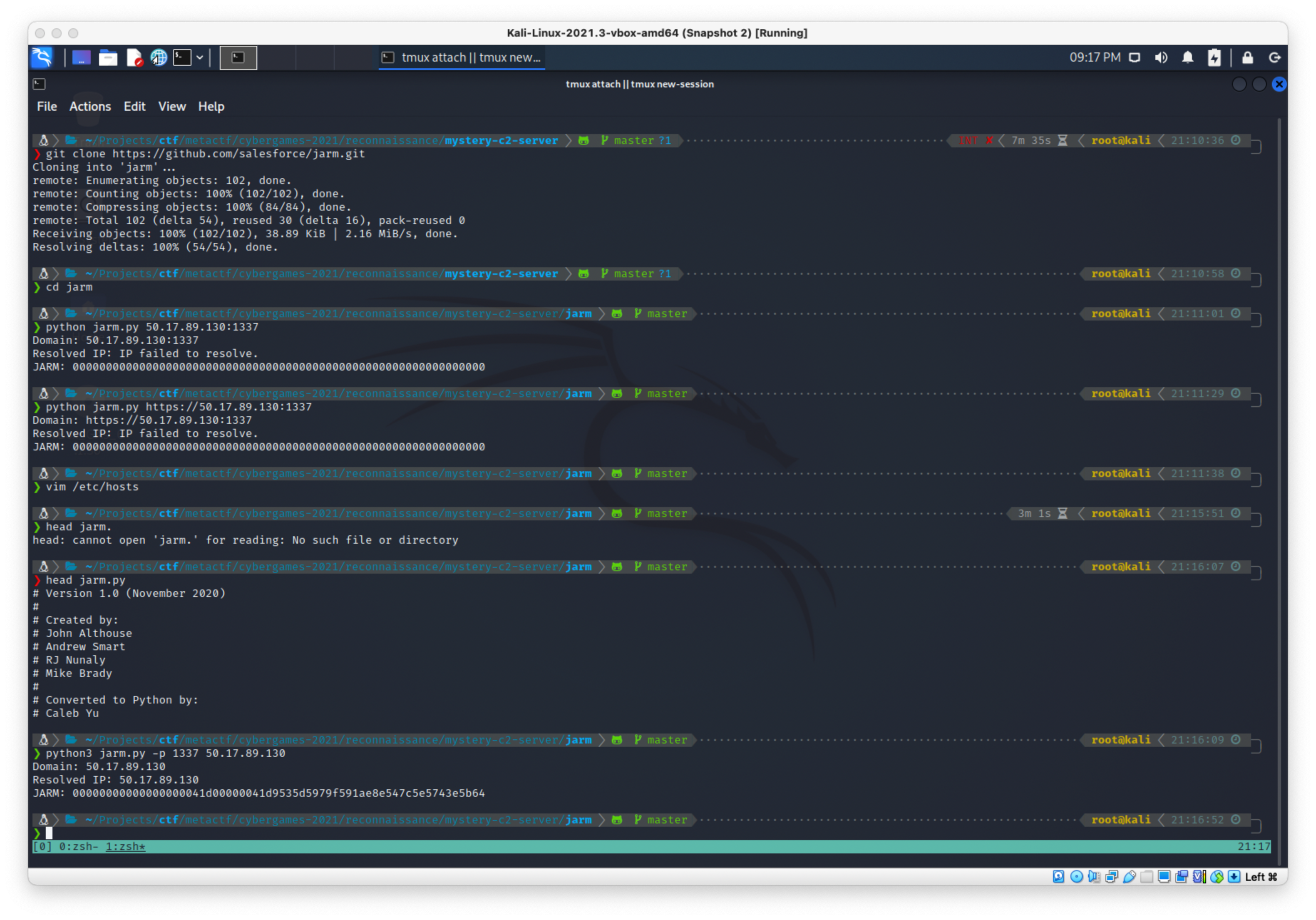The width and height of the screenshot is (1316, 920).
Task: Click the JARM hash ending 3e5b64
Action: [278, 793]
